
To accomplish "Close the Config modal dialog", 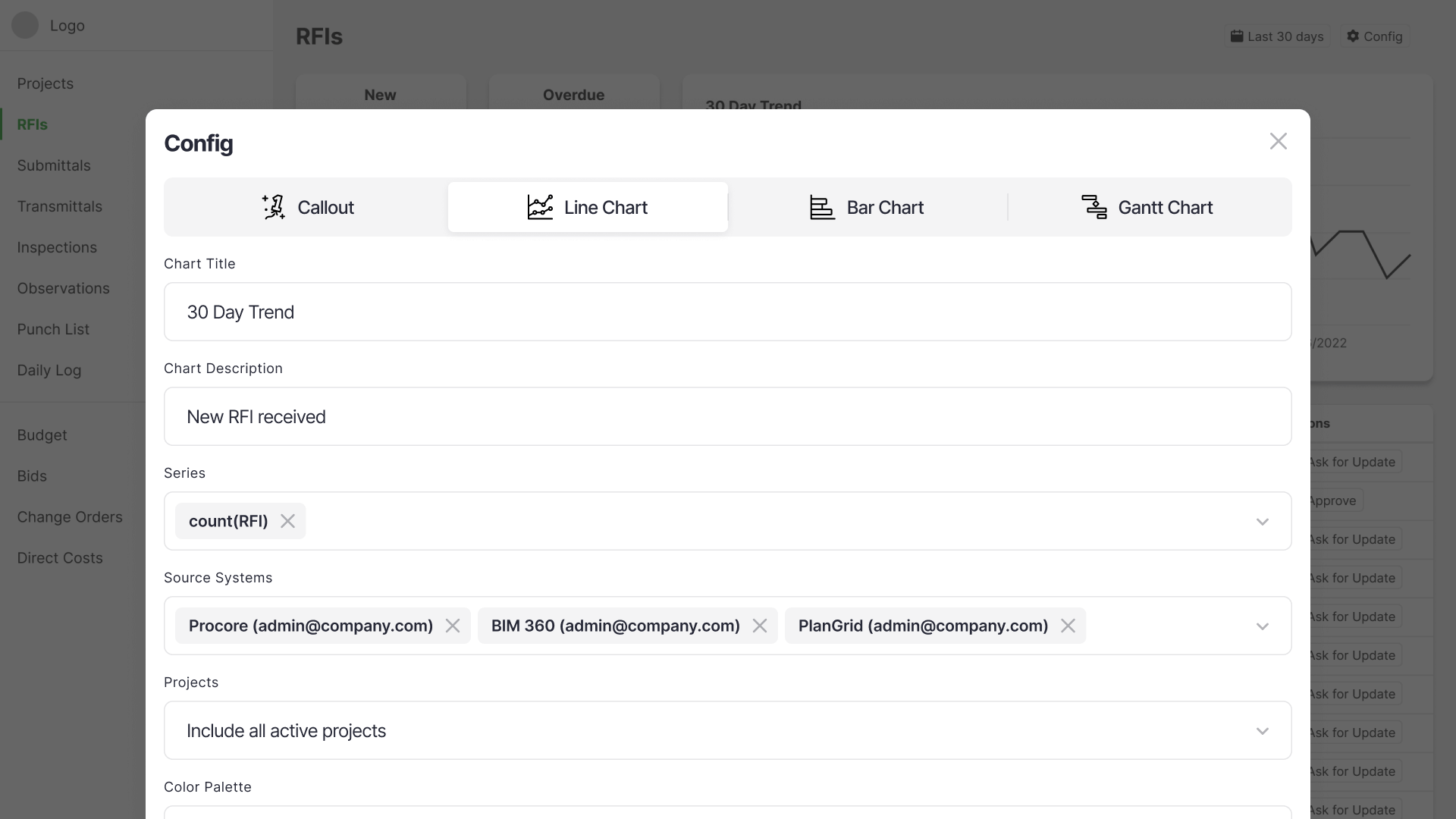I will click(1278, 141).
